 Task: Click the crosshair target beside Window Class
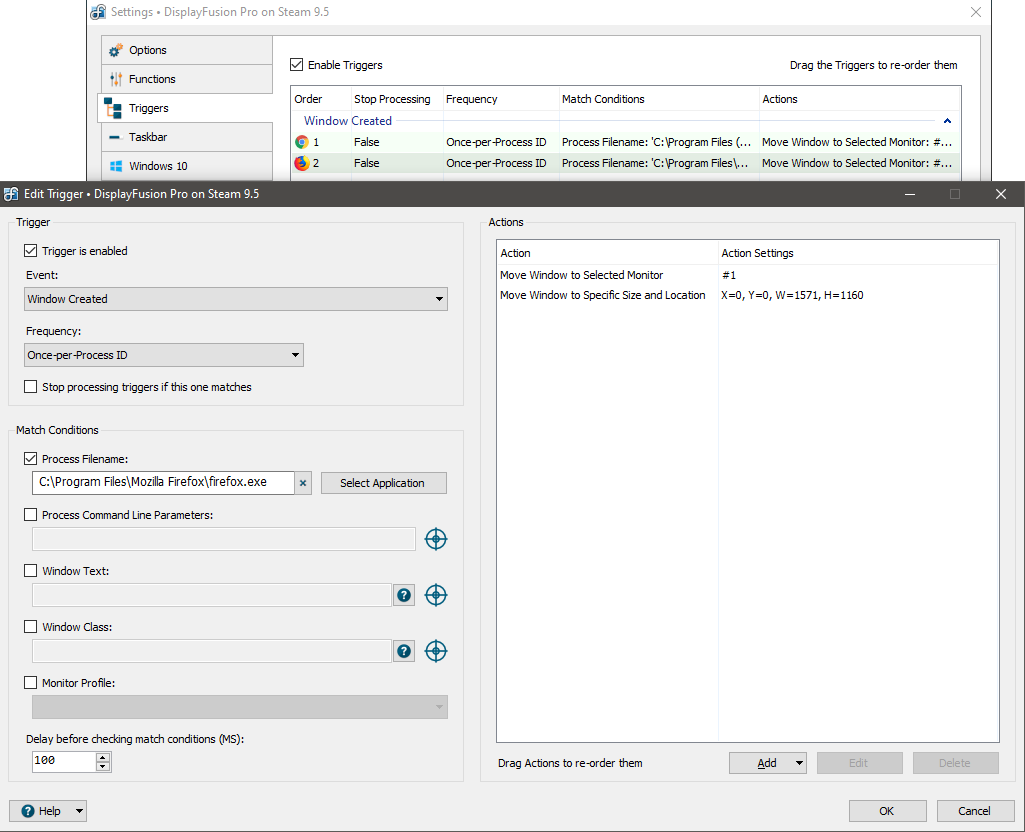[x=435, y=651]
